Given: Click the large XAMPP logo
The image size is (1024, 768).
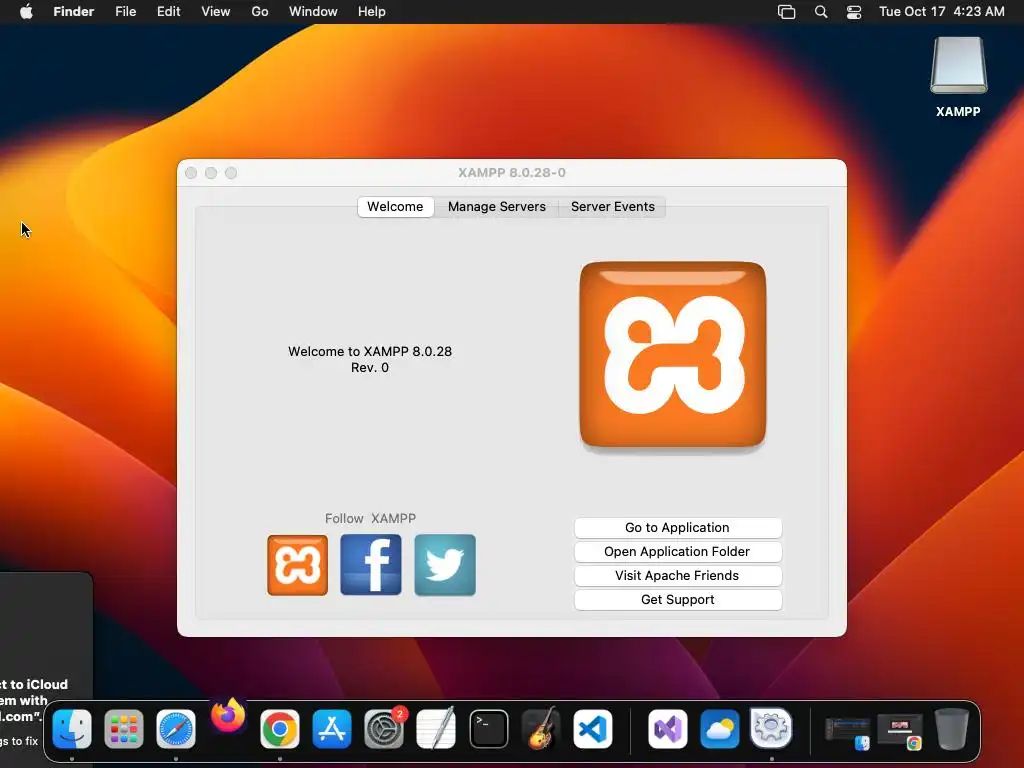Looking at the screenshot, I should coord(673,355).
